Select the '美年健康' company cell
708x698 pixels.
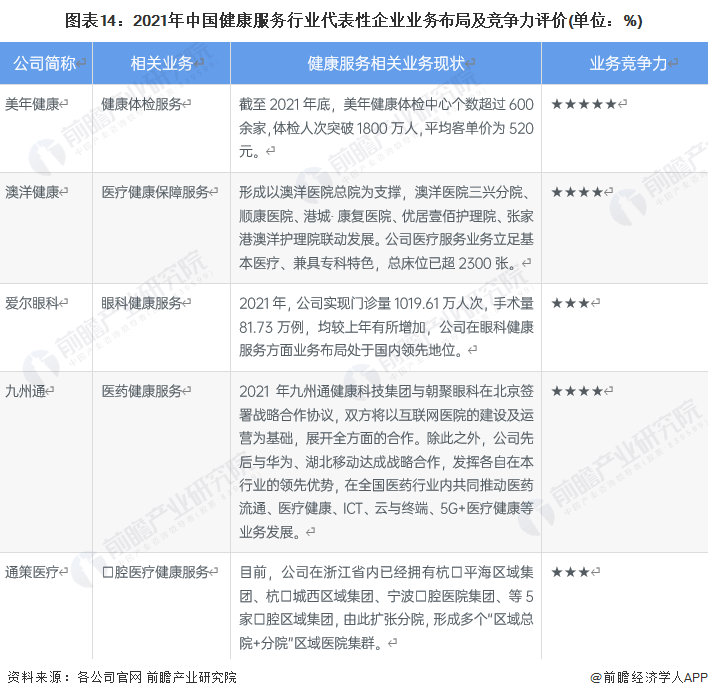click(32, 104)
